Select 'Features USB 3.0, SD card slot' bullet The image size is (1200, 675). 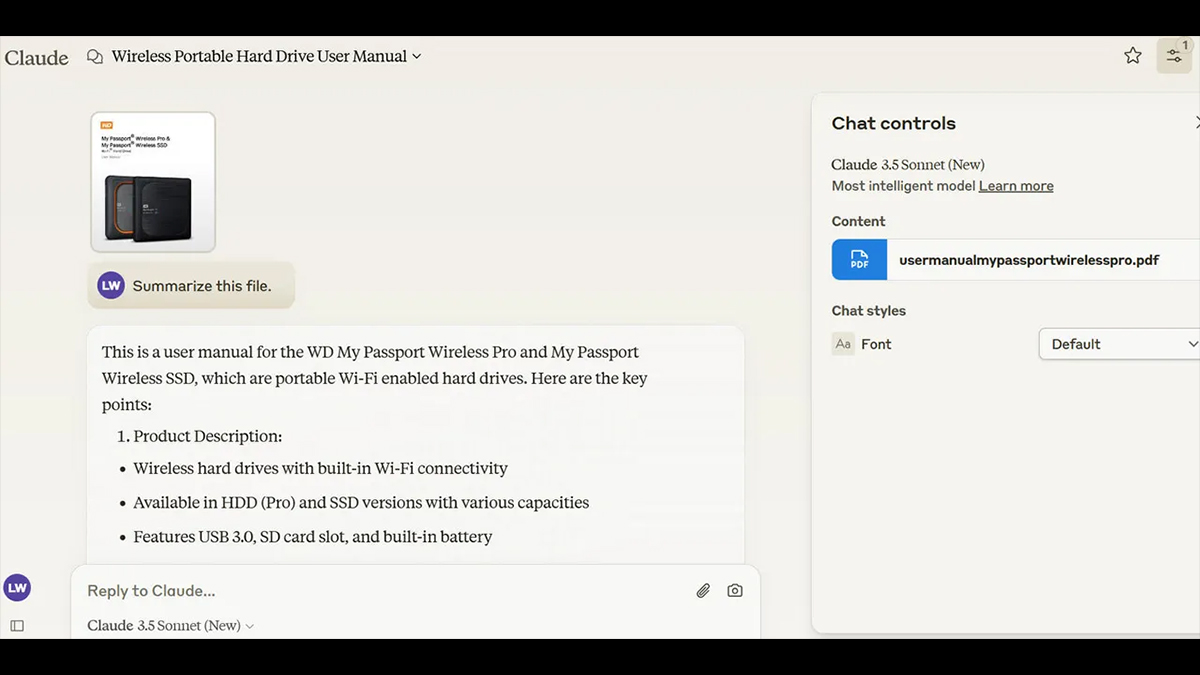coord(313,537)
